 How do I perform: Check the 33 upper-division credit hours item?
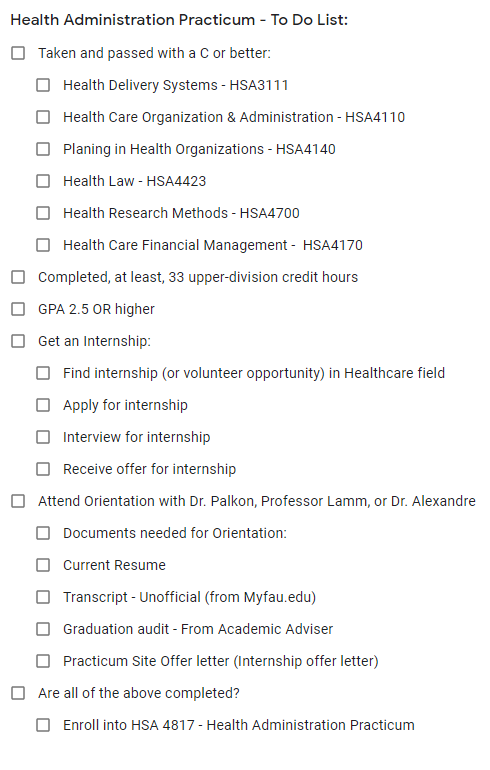pyautogui.click(x=18, y=277)
